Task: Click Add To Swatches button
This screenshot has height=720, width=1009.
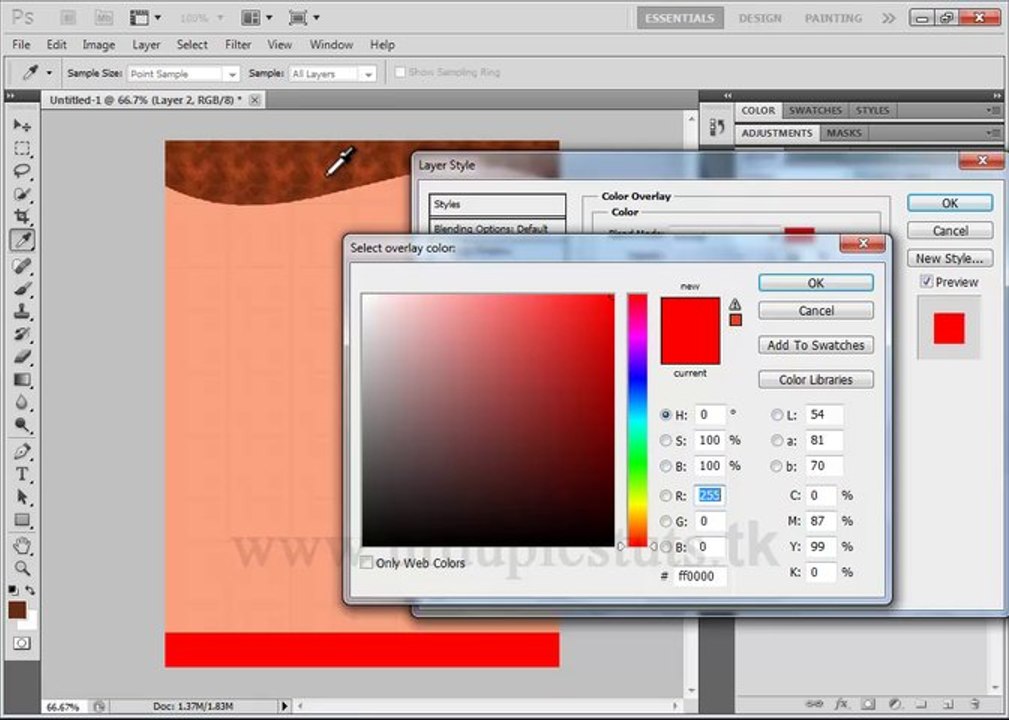Action: point(816,345)
